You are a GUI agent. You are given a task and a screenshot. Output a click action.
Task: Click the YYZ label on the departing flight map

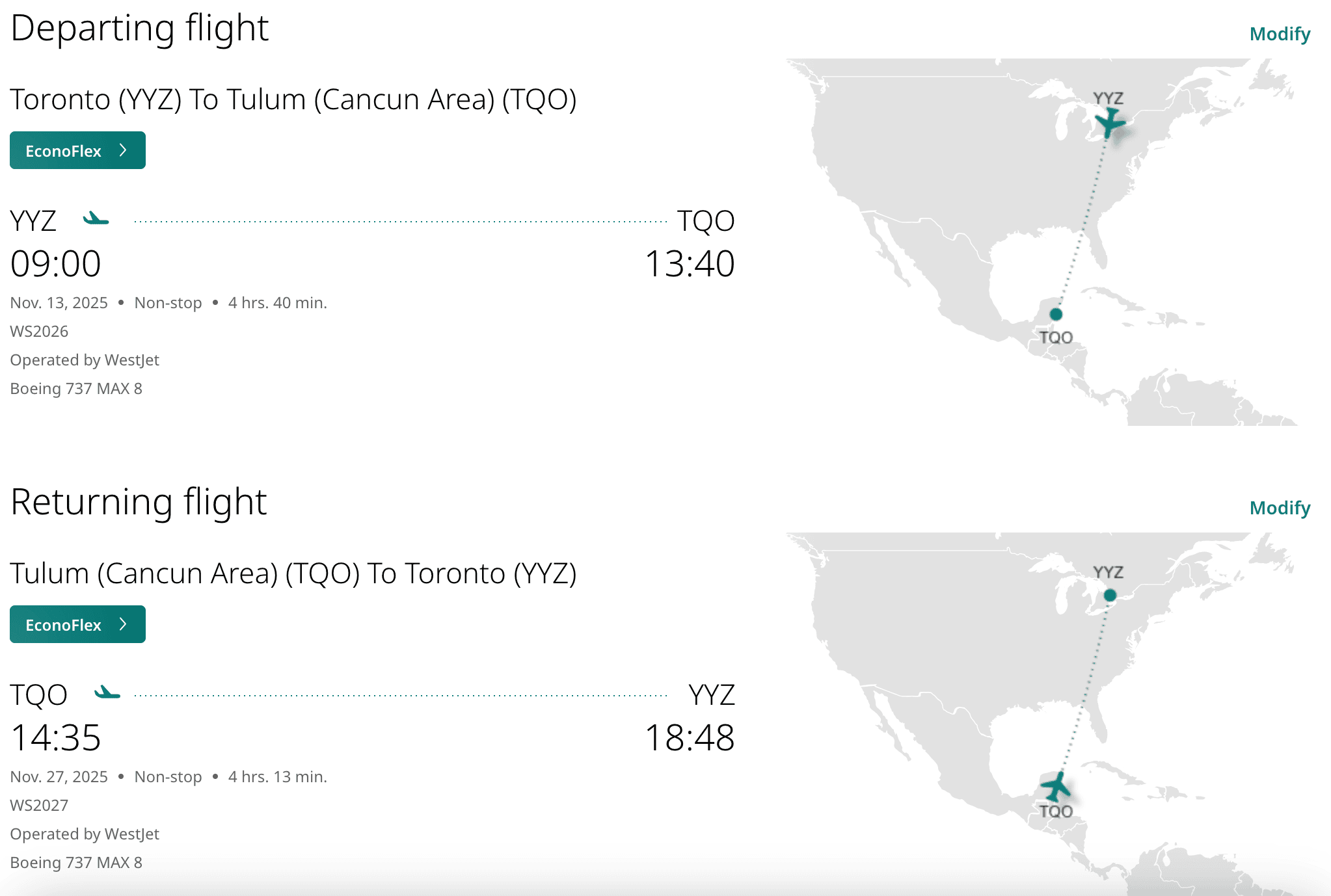click(1109, 99)
